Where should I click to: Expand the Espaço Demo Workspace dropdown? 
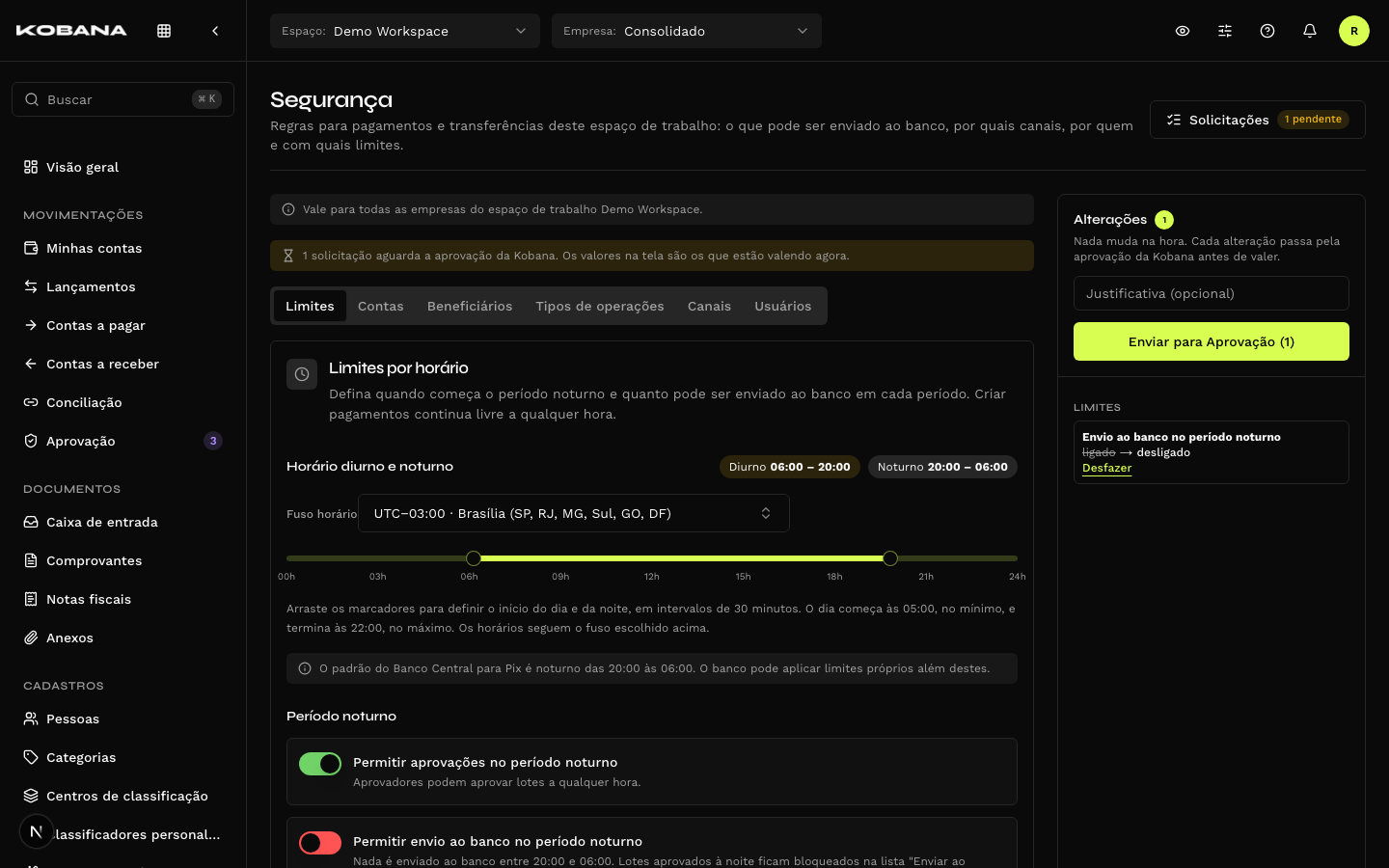tap(405, 31)
